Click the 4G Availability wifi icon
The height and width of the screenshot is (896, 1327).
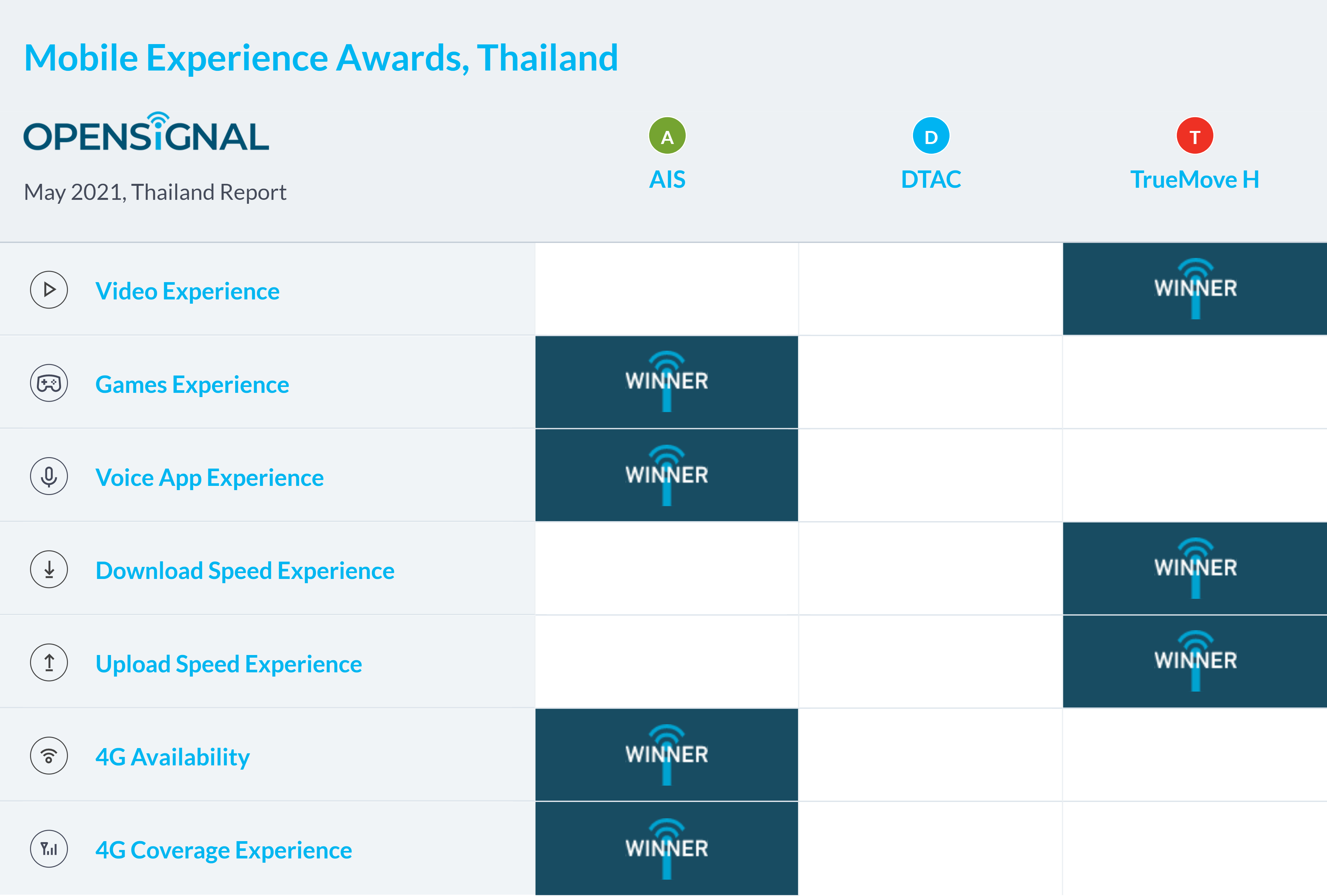[x=49, y=756]
